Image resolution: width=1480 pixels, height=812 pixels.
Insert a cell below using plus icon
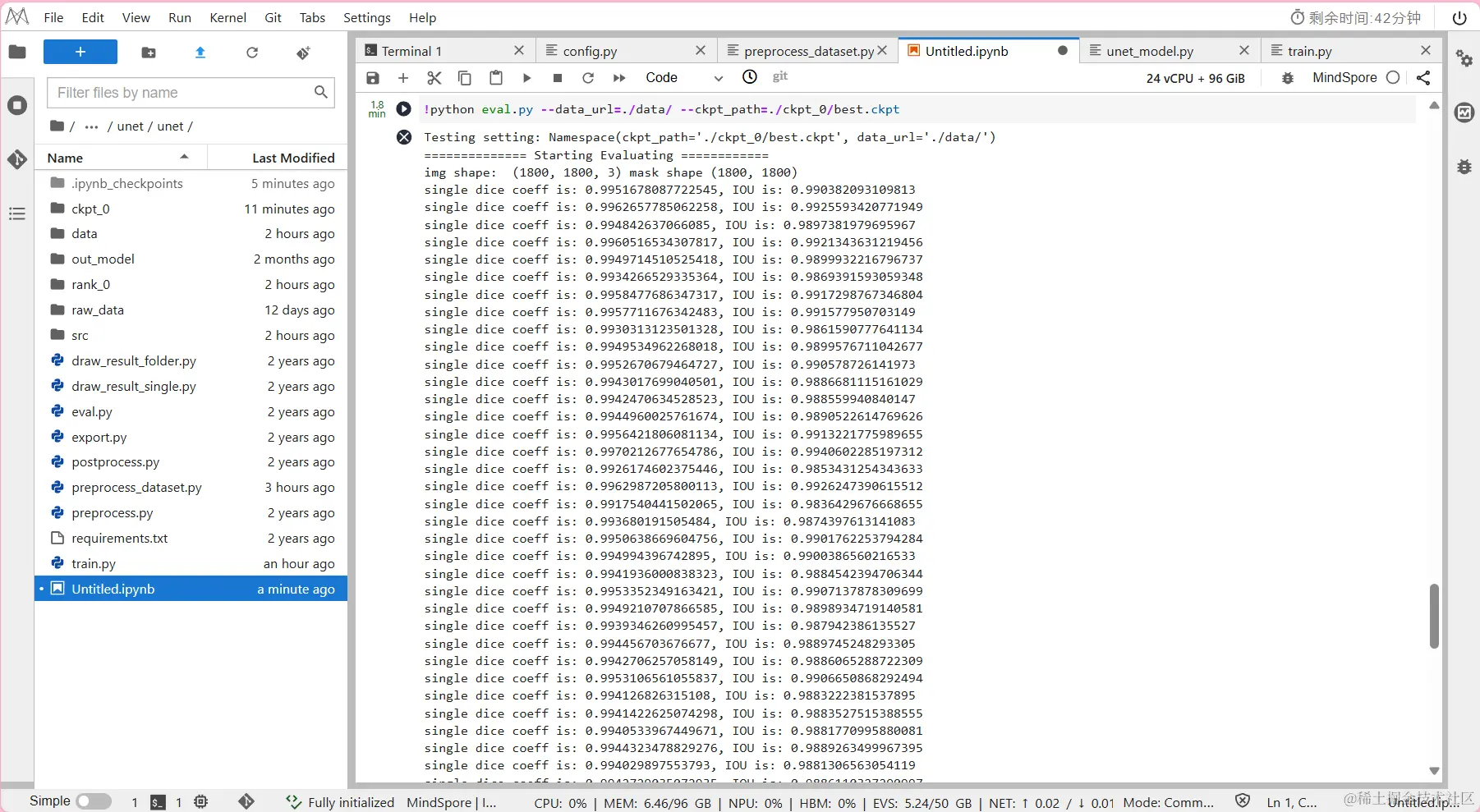tap(403, 78)
